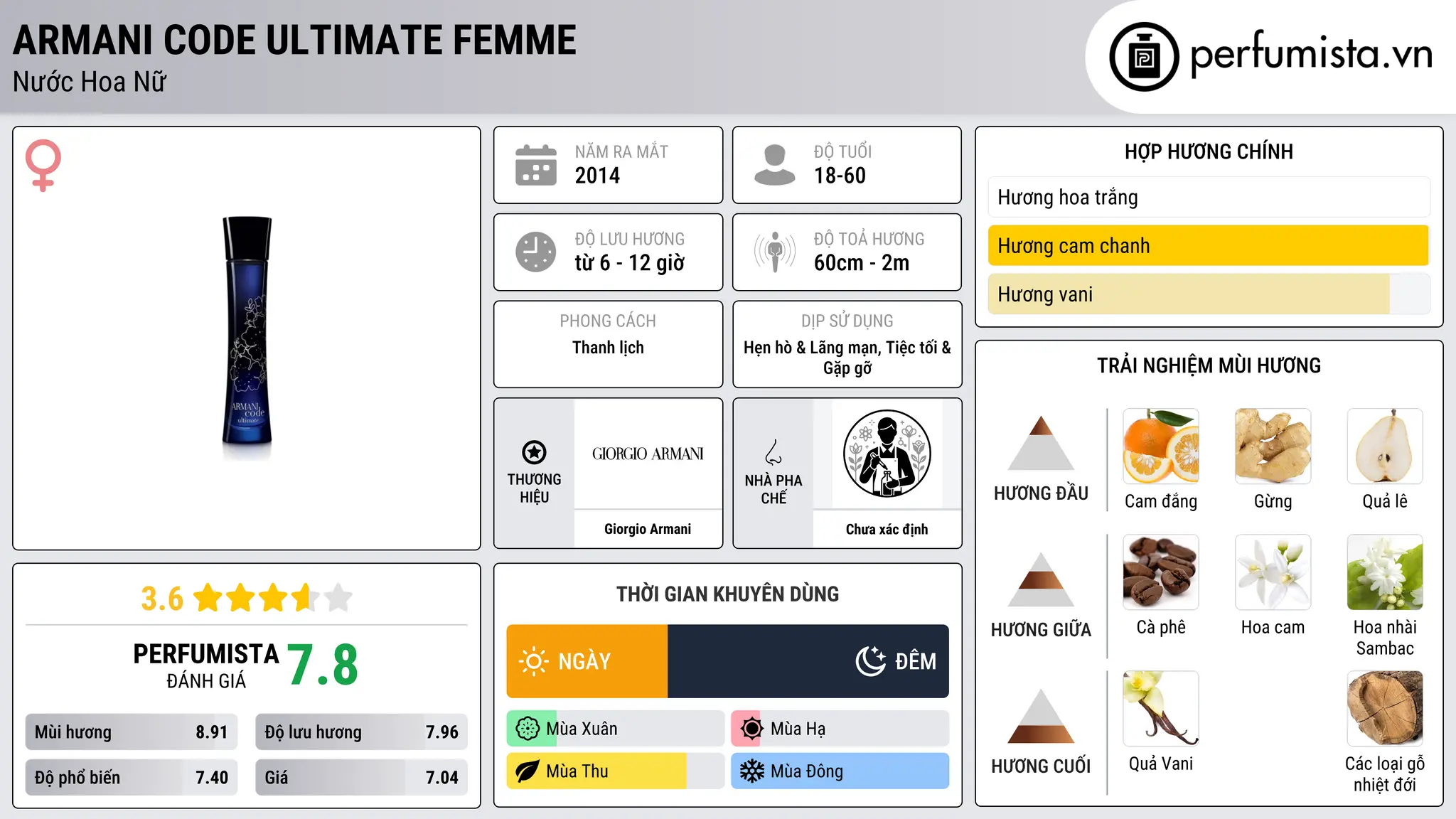Click the sillage value 60cm - 2m
Screen dimensions: 1456x819
point(862,263)
